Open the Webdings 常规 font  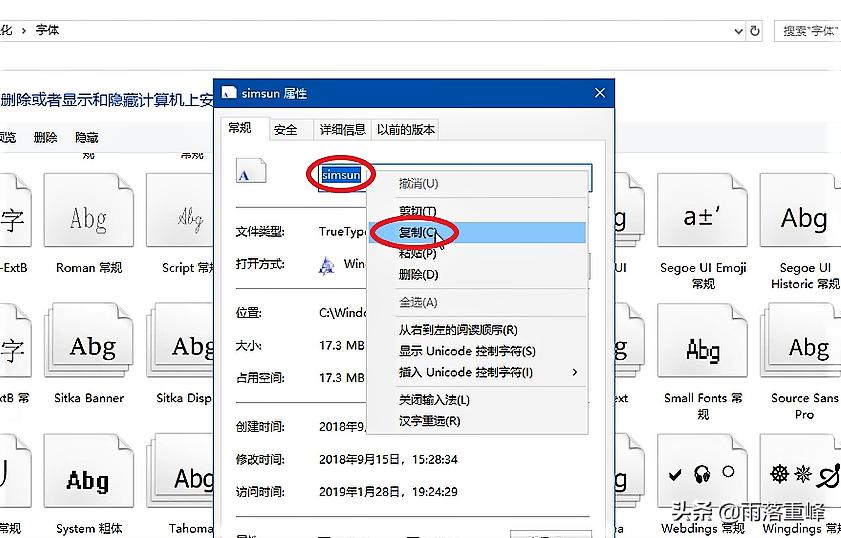click(702, 471)
